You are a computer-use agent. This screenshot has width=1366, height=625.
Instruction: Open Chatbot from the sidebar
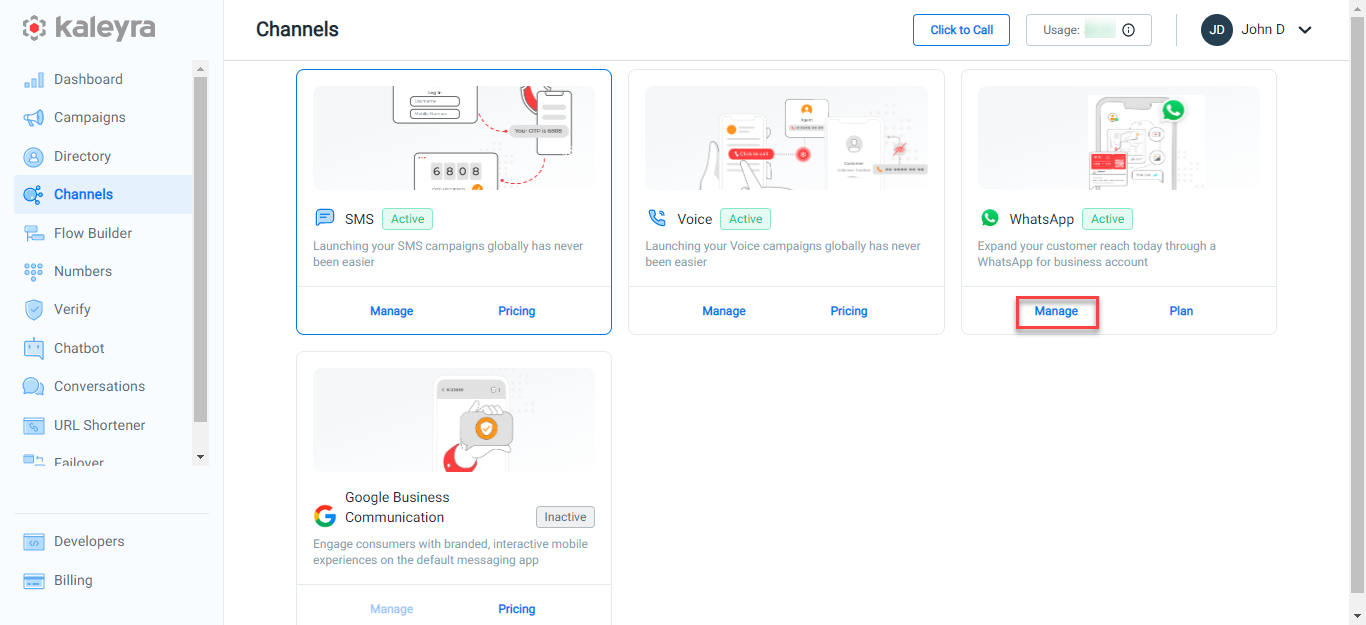click(x=103, y=348)
